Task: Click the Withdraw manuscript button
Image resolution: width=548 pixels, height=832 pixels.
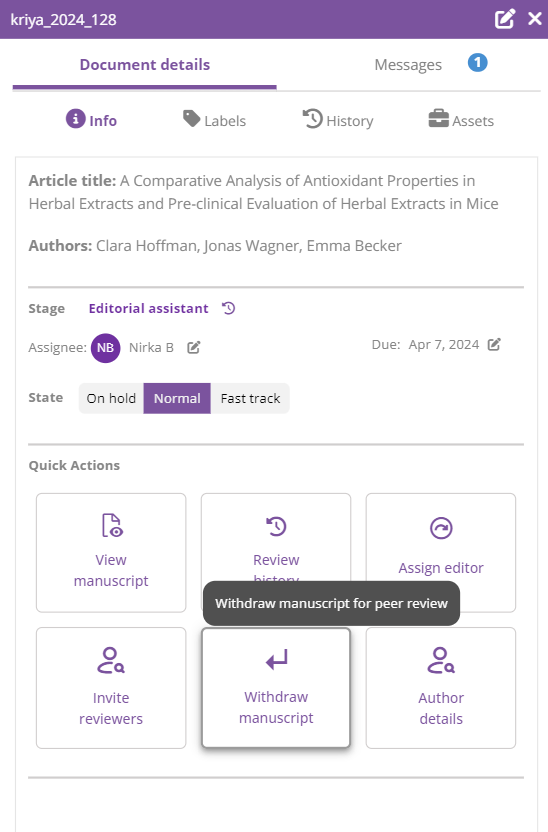Action: click(x=276, y=688)
